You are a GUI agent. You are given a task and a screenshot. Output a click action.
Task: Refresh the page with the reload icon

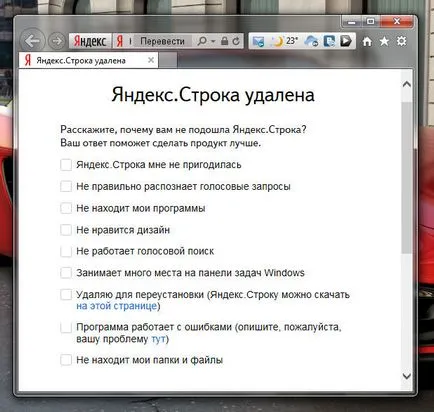pyautogui.click(x=236, y=41)
